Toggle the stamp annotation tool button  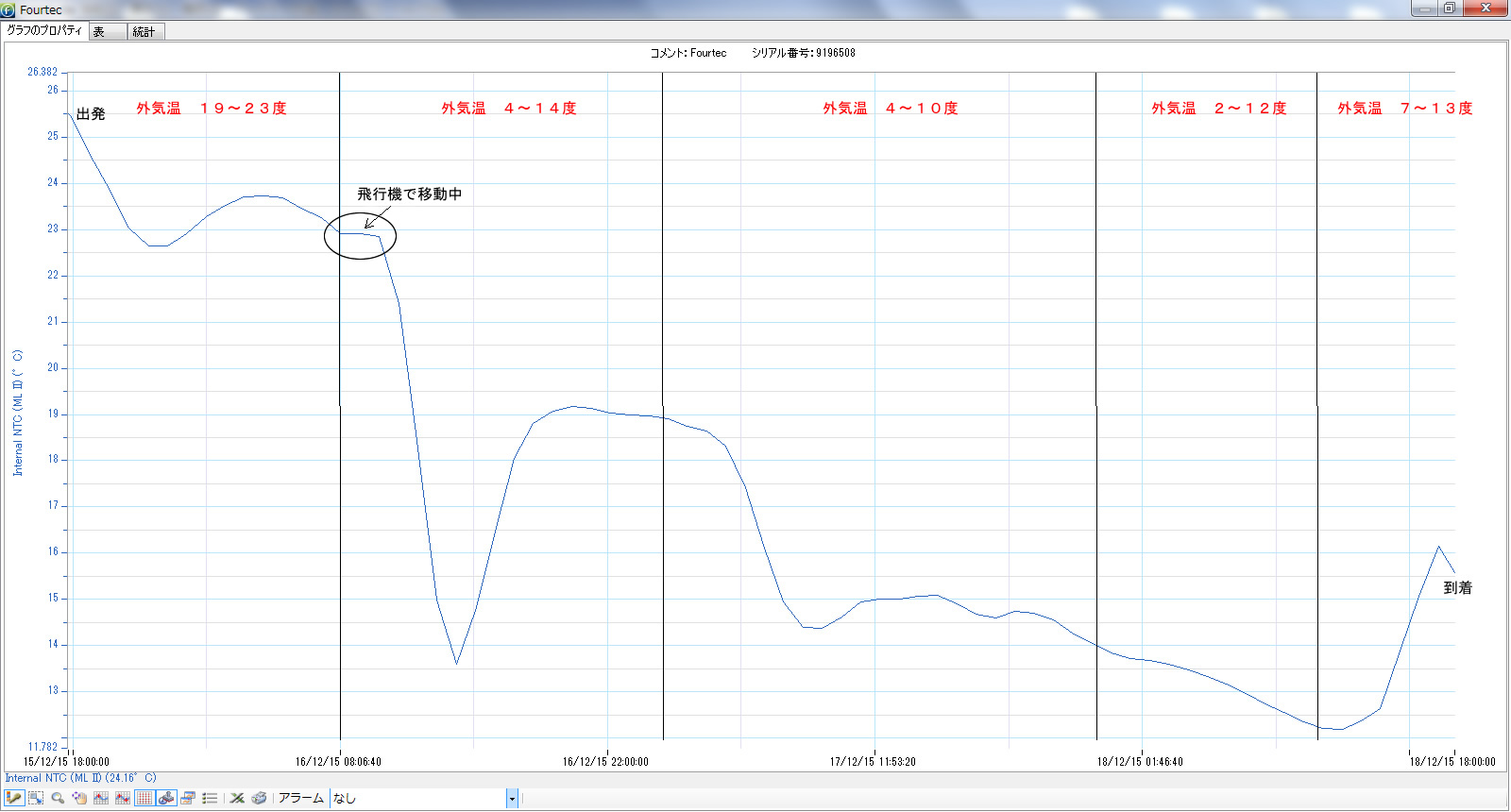166,798
